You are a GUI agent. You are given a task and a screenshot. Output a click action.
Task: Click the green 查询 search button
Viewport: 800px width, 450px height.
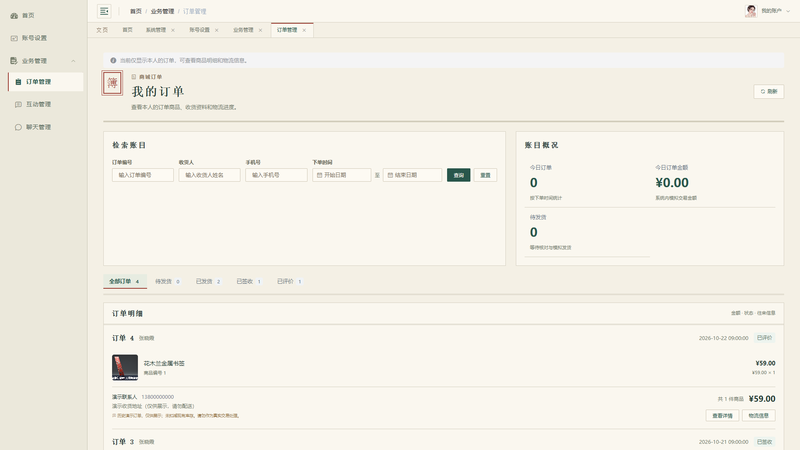(x=459, y=175)
